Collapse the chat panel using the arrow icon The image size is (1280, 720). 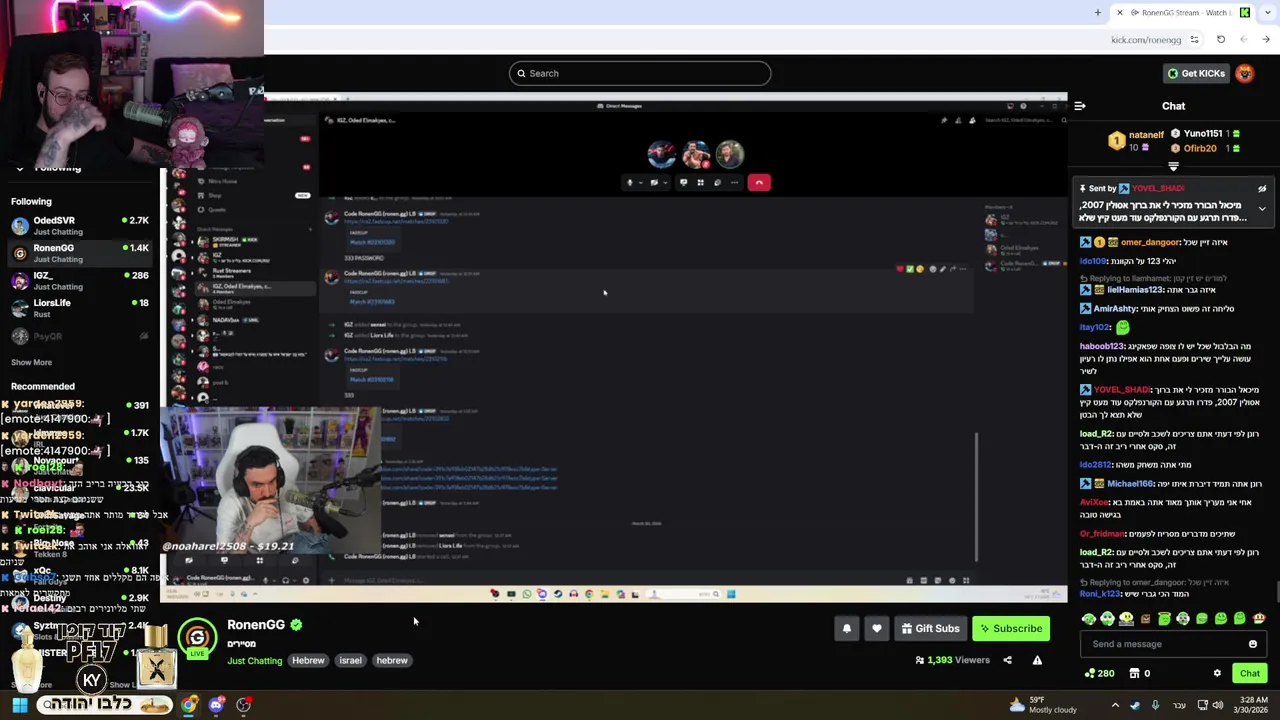[1080, 106]
